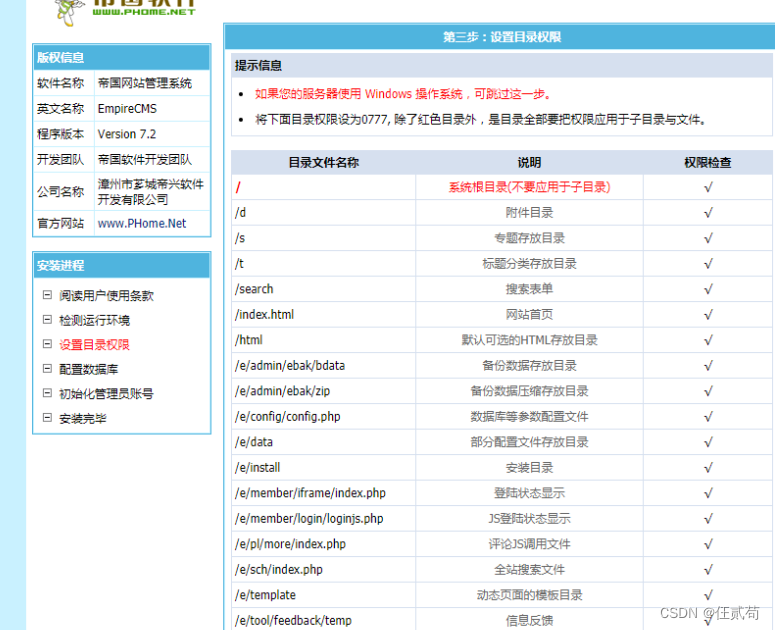The image size is (775, 630).
Task: Click the check mark in the /d row
Action: (x=708, y=213)
